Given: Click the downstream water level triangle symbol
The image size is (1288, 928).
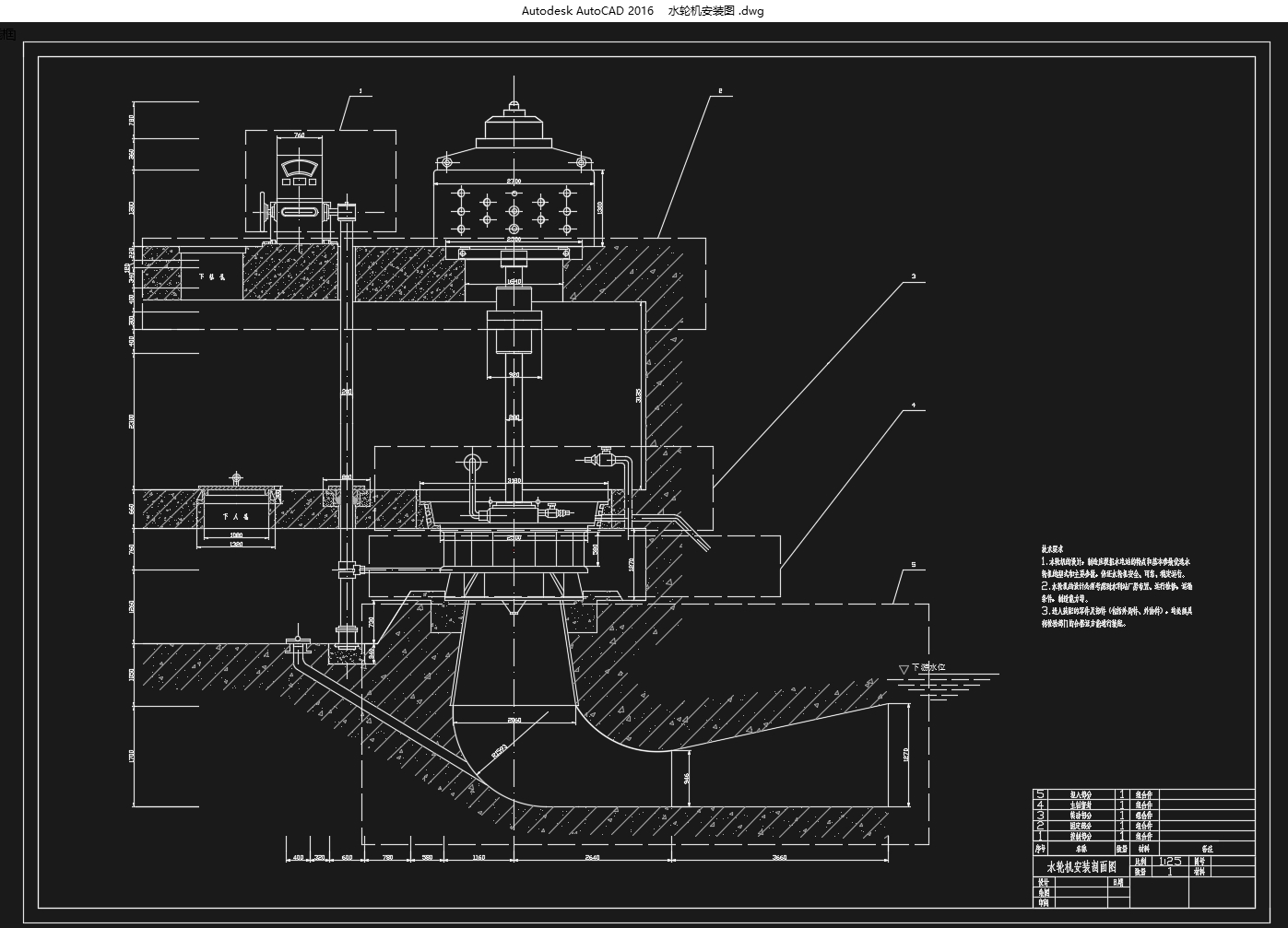Looking at the screenshot, I should pyautogui.click(x=903, y=669).
